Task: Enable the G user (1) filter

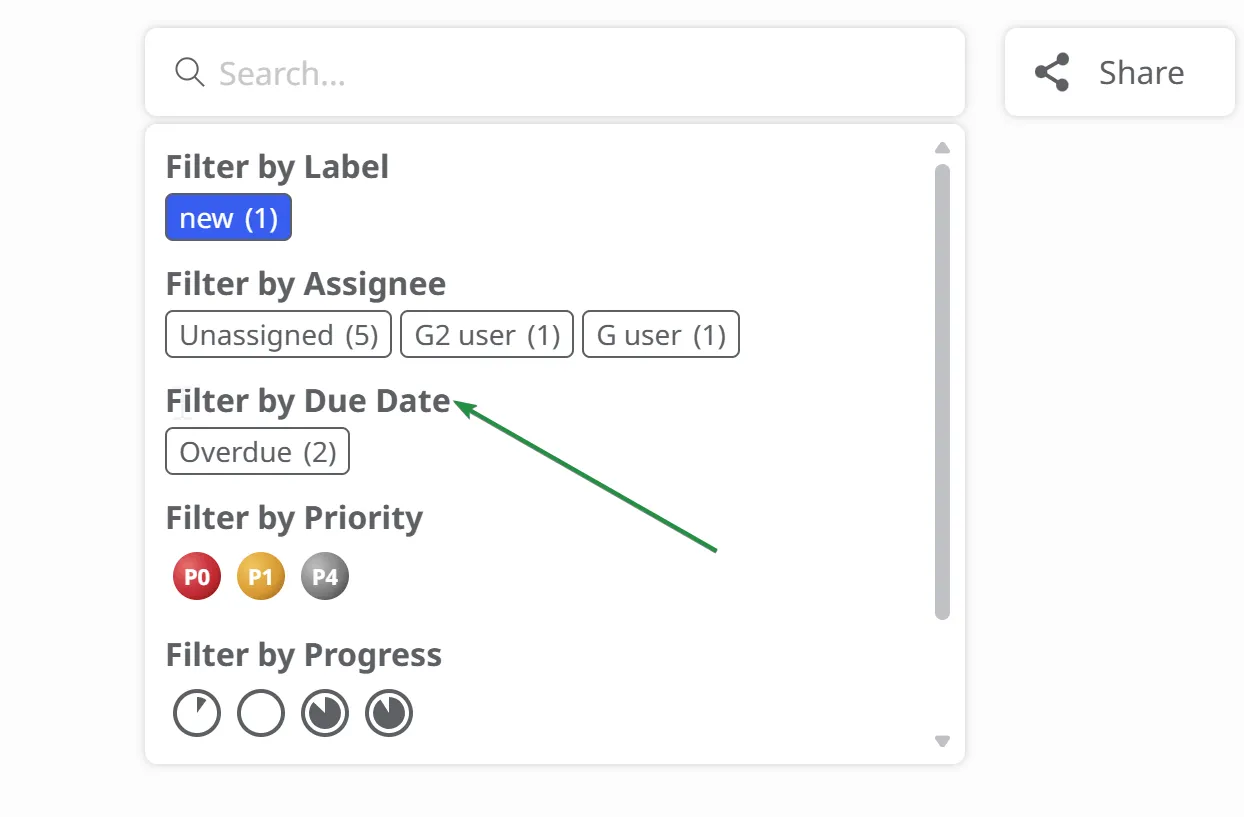Action: pyautogui.click(x=661, y=335)
